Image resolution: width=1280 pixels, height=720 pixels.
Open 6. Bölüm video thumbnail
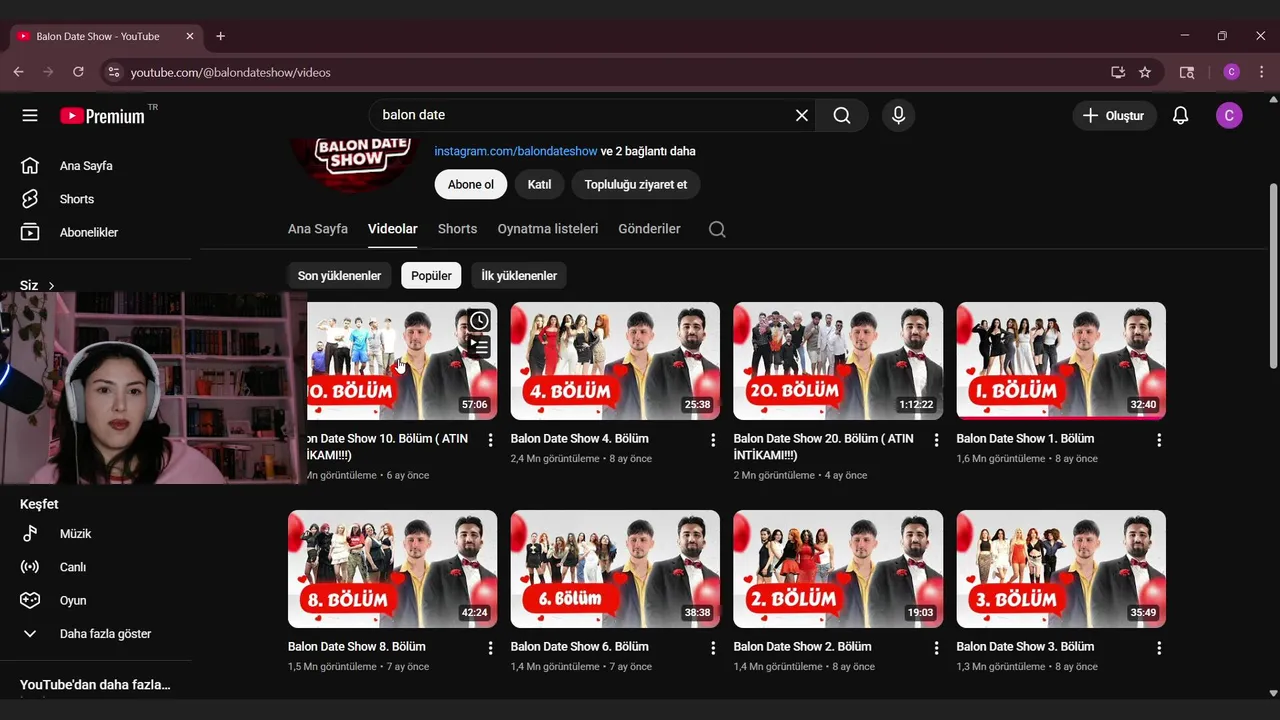click(x=615, y=569)
